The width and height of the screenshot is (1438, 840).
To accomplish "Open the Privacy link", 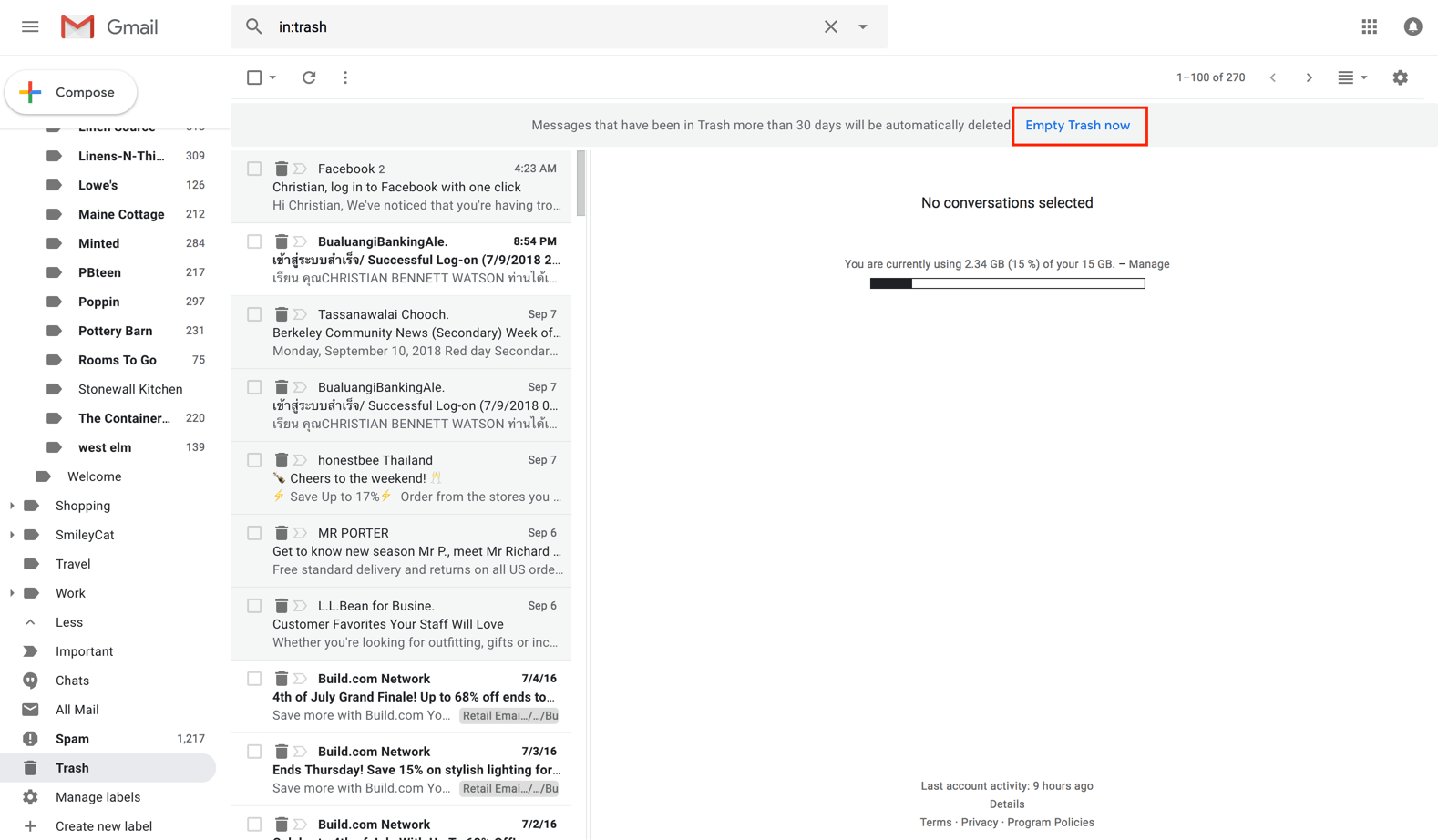I will point(980,823).
